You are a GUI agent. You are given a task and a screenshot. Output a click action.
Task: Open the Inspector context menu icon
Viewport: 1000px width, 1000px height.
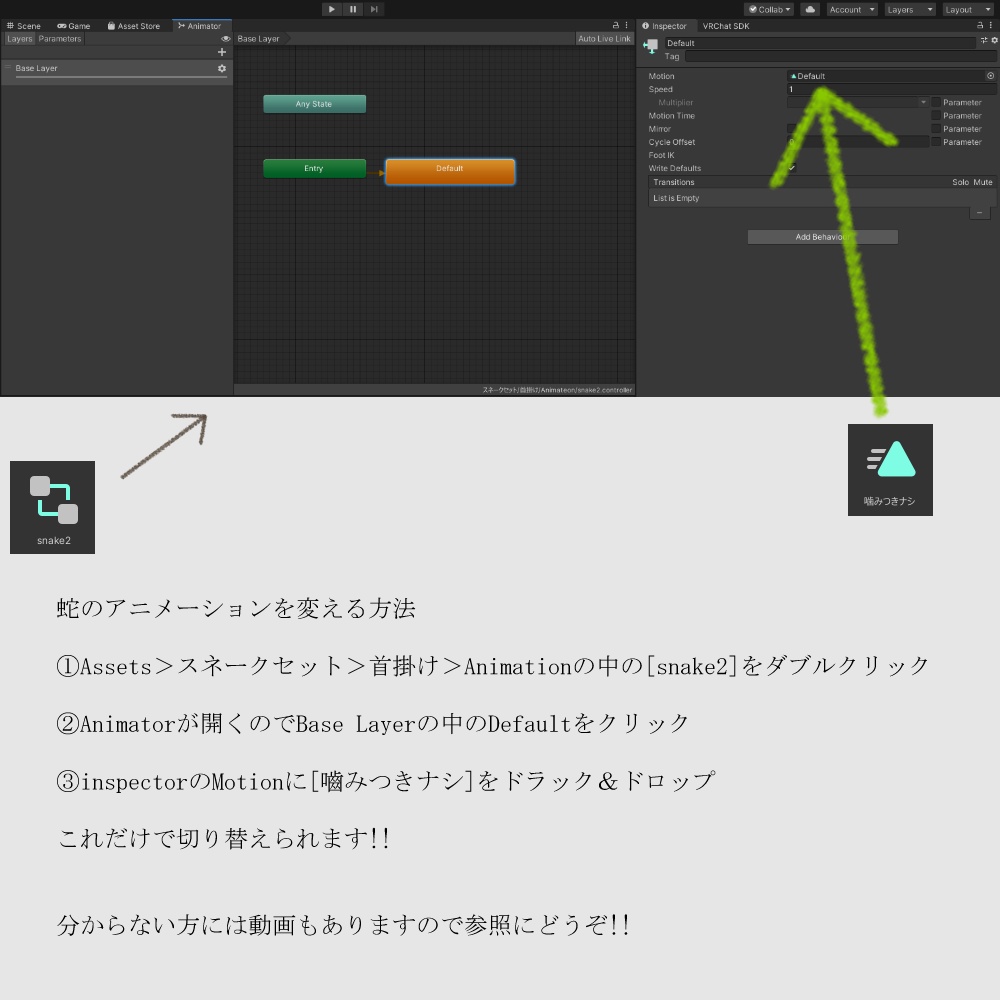coord(991,24)
